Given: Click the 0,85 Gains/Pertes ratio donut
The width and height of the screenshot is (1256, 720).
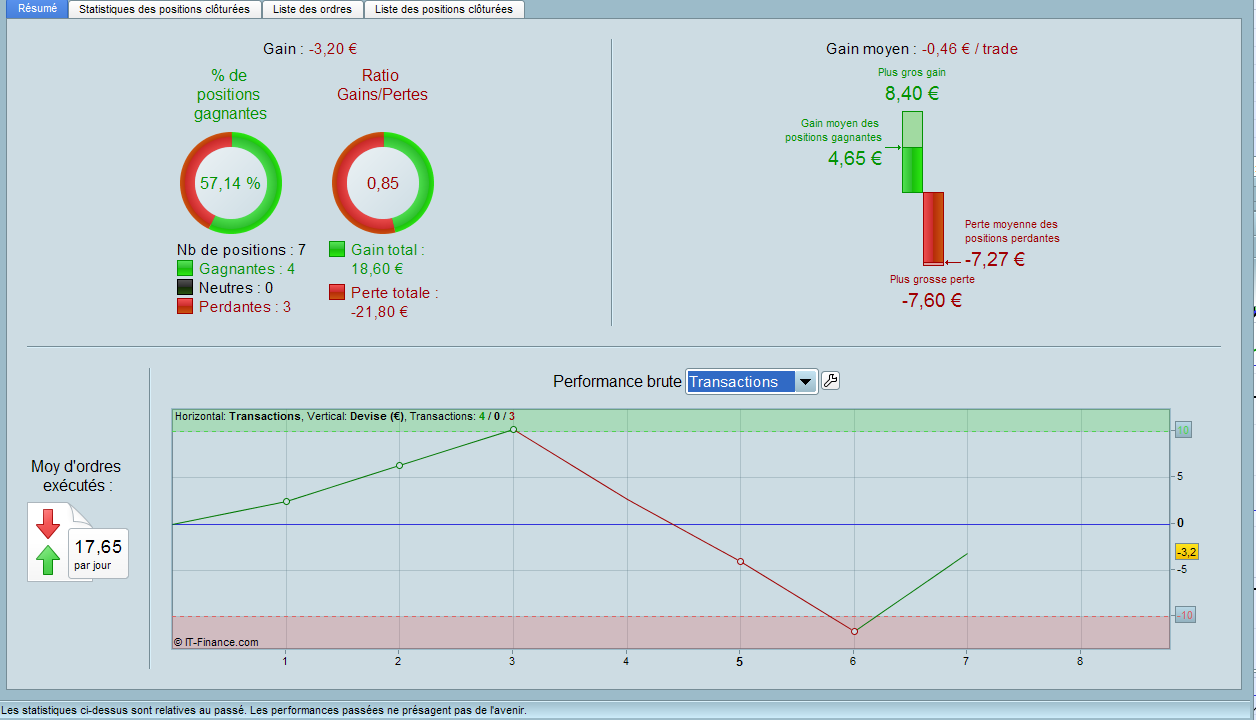Looking at the screenshot, I should pos(383,183).
